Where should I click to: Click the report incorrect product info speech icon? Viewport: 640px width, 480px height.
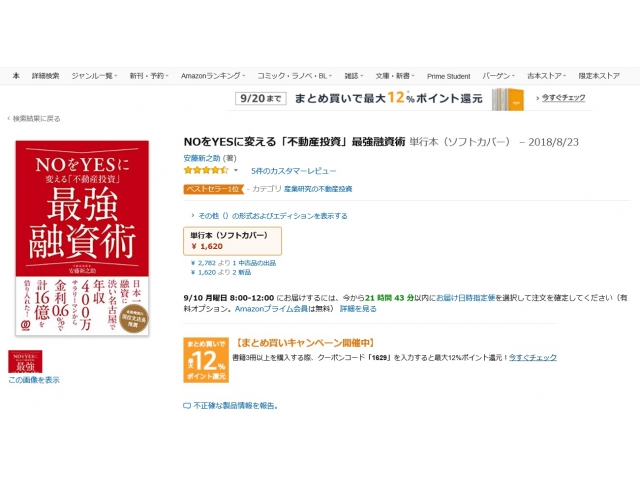click(187, 406)
